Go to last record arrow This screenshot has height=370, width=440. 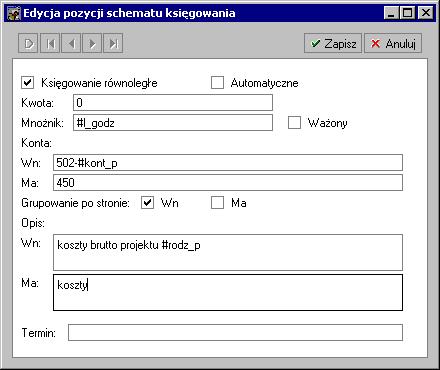[113, 43]
